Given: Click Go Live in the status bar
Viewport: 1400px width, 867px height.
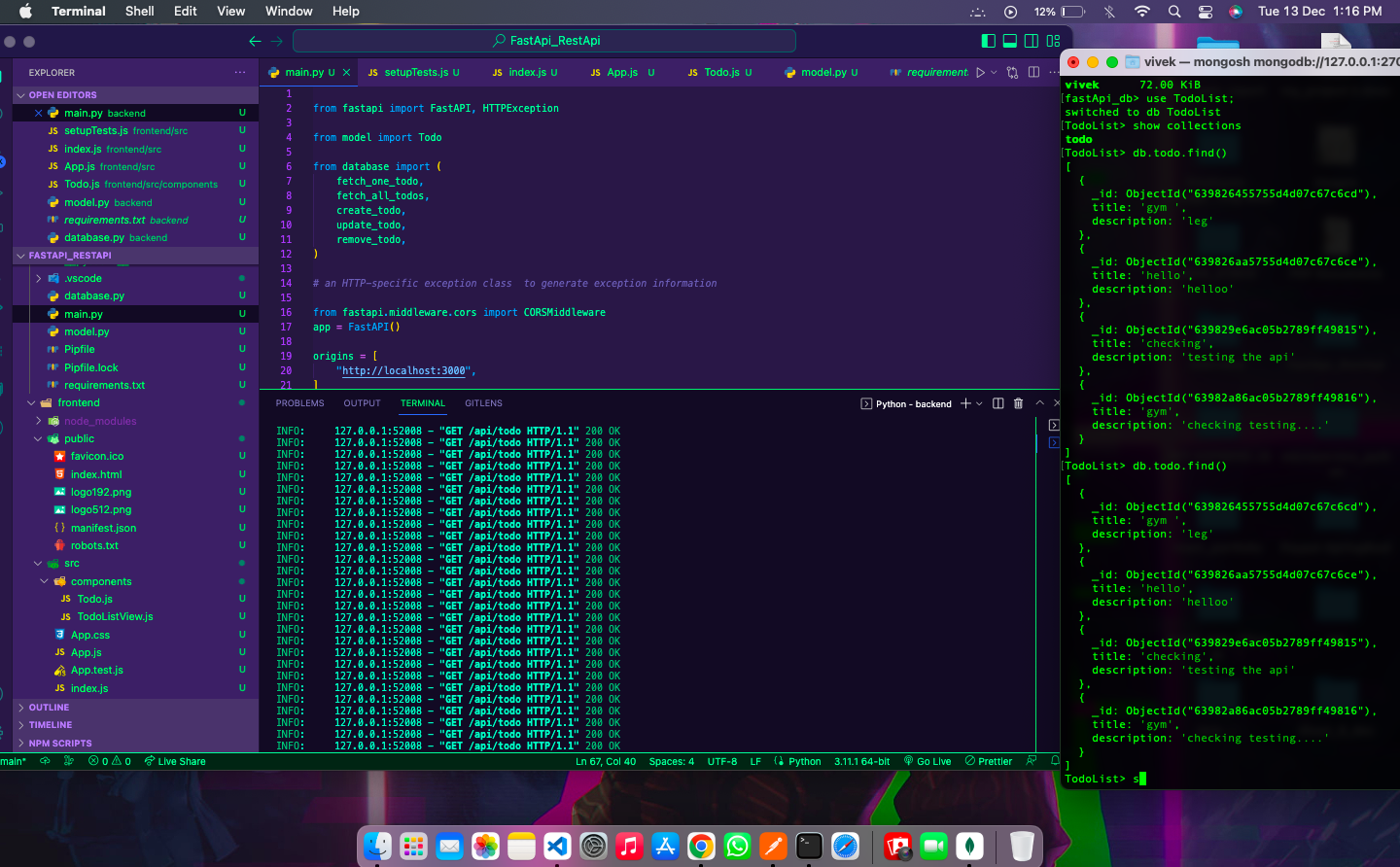Looking at the screenshot, I should pos(927,761).
